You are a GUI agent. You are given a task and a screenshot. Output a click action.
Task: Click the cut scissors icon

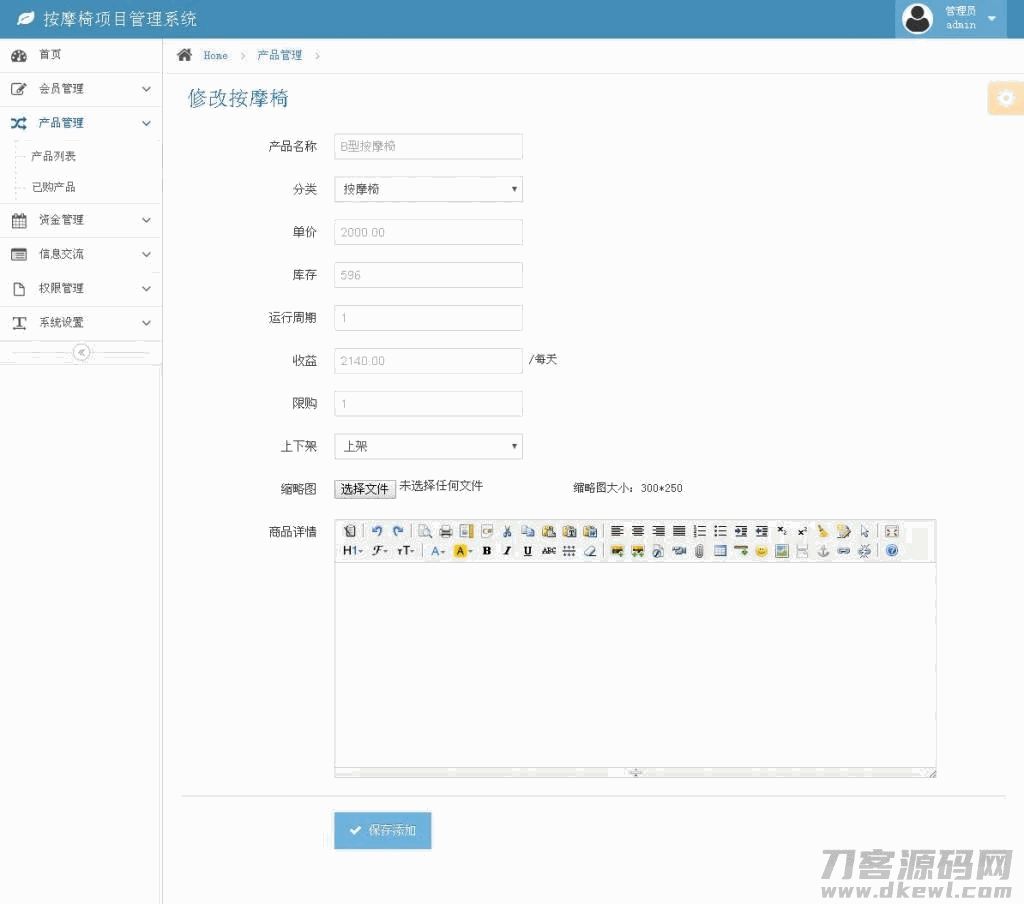(x=507, y=531)
